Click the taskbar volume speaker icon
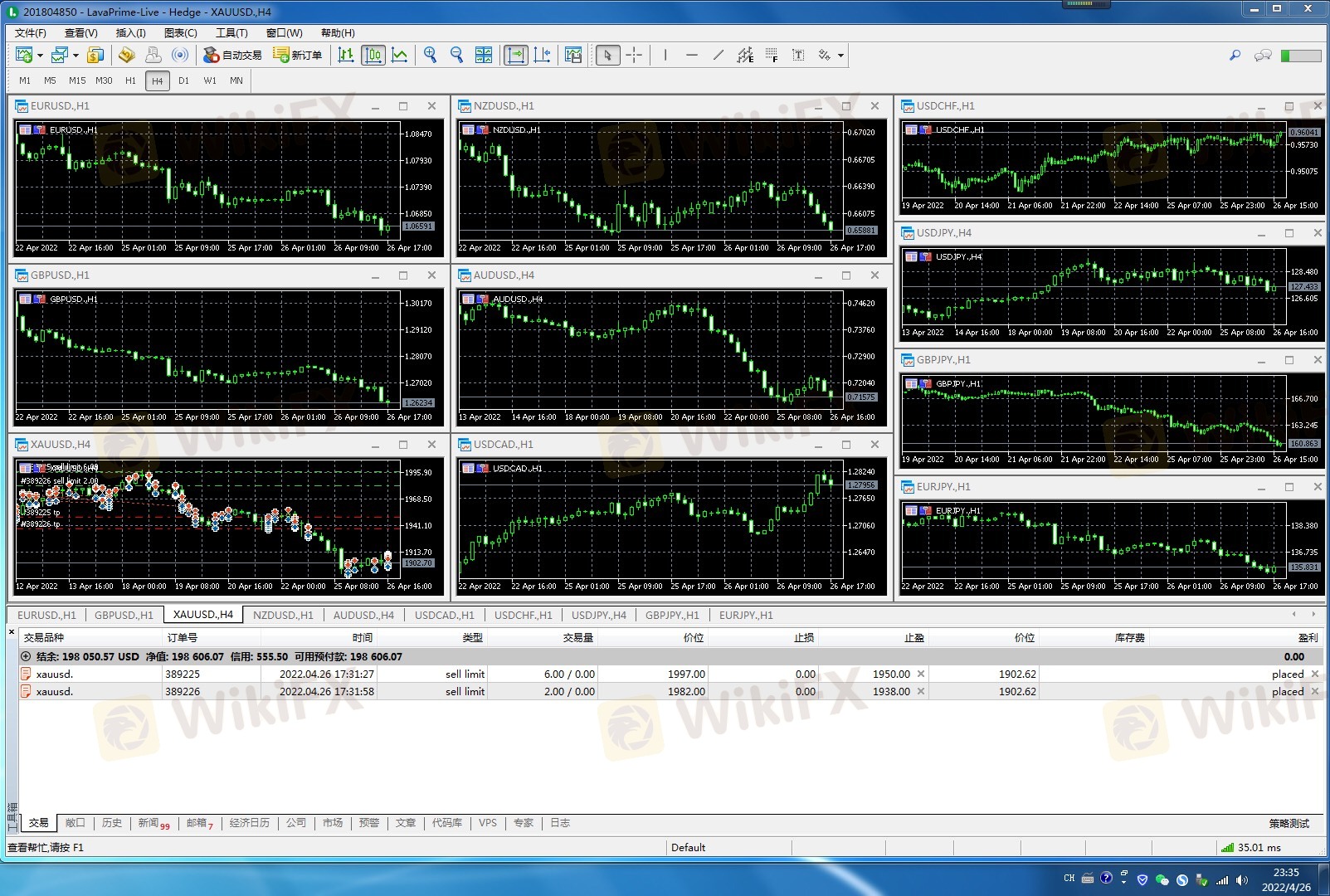 (1241, 879)
